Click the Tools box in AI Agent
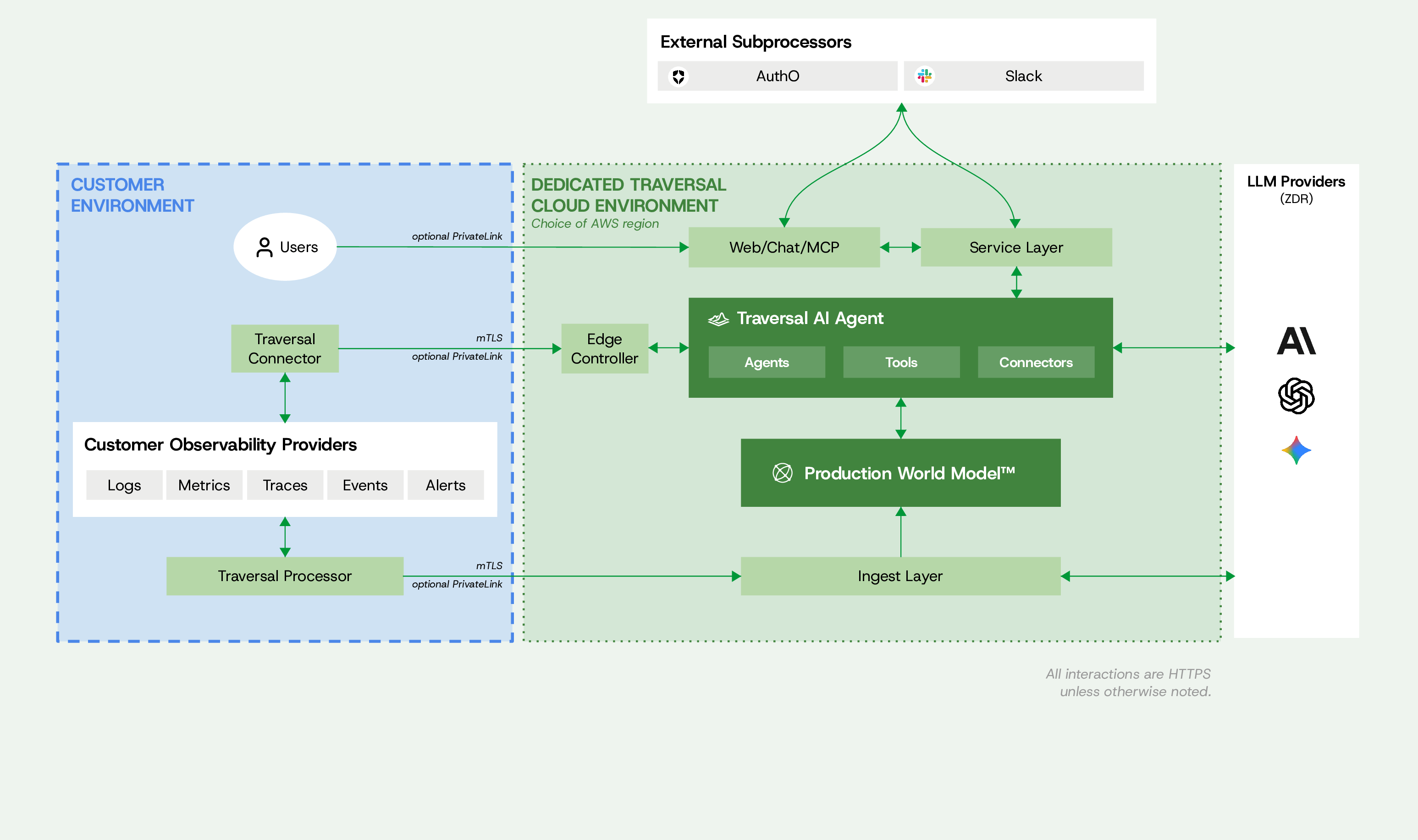 click(x=901, y=362)
